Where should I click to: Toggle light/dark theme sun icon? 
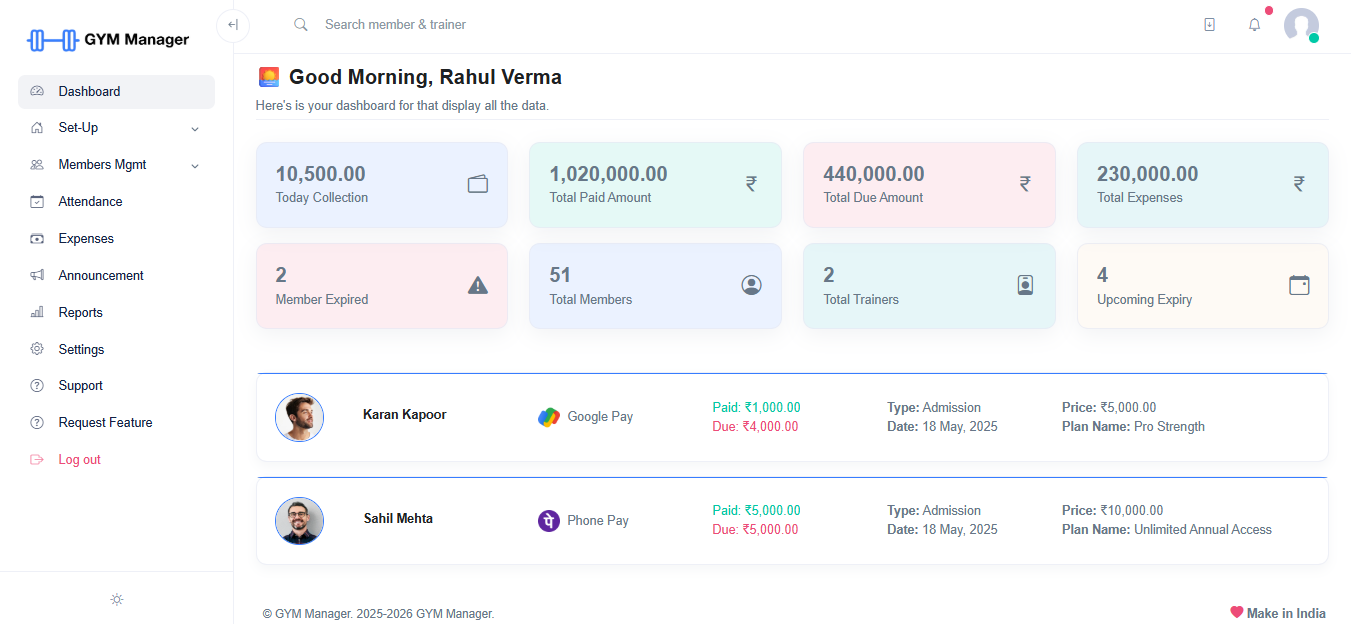coord(117,599)
